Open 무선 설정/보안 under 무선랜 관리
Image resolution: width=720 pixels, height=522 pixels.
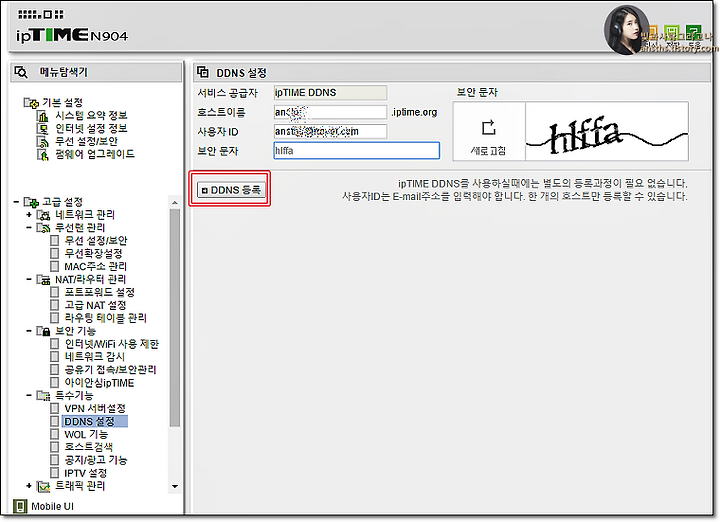click(x=96, y=240)
